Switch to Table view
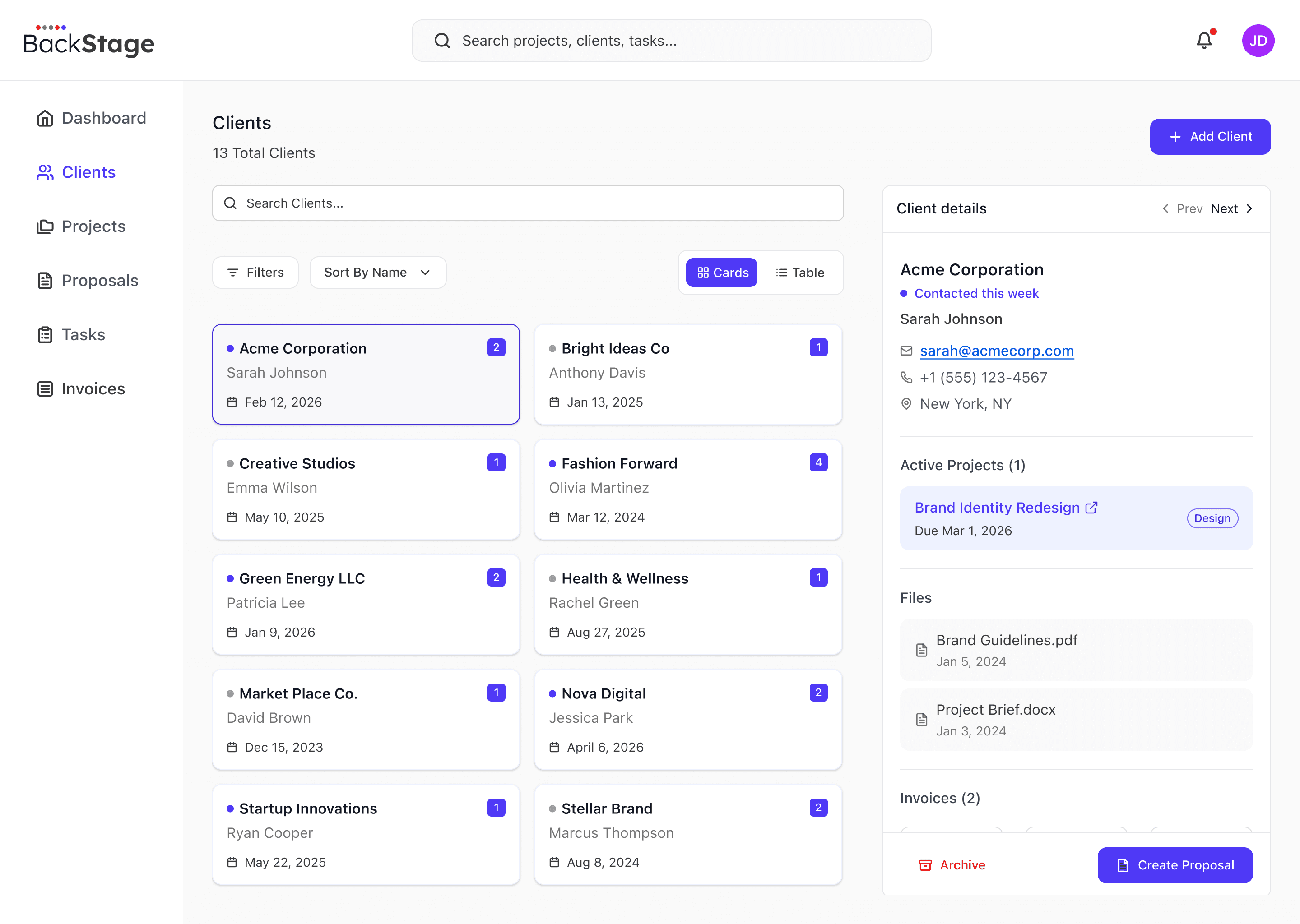This screenshot has width=1300, height=924. 800,273
